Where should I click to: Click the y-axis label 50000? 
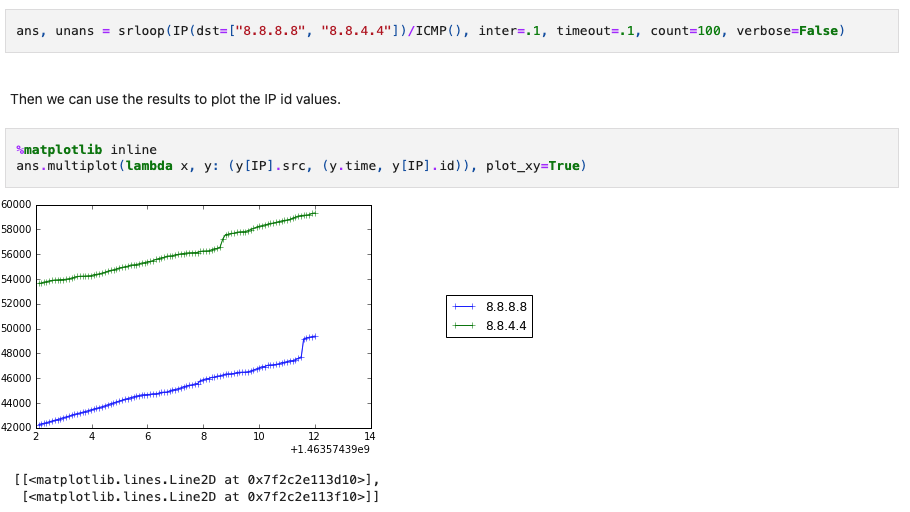[x=16, y=329]
